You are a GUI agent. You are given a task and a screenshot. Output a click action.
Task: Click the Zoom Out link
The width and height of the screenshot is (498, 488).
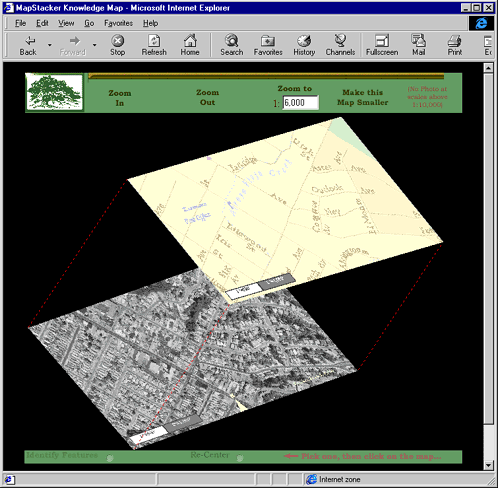pyautogui.click(x=207, y=97)
